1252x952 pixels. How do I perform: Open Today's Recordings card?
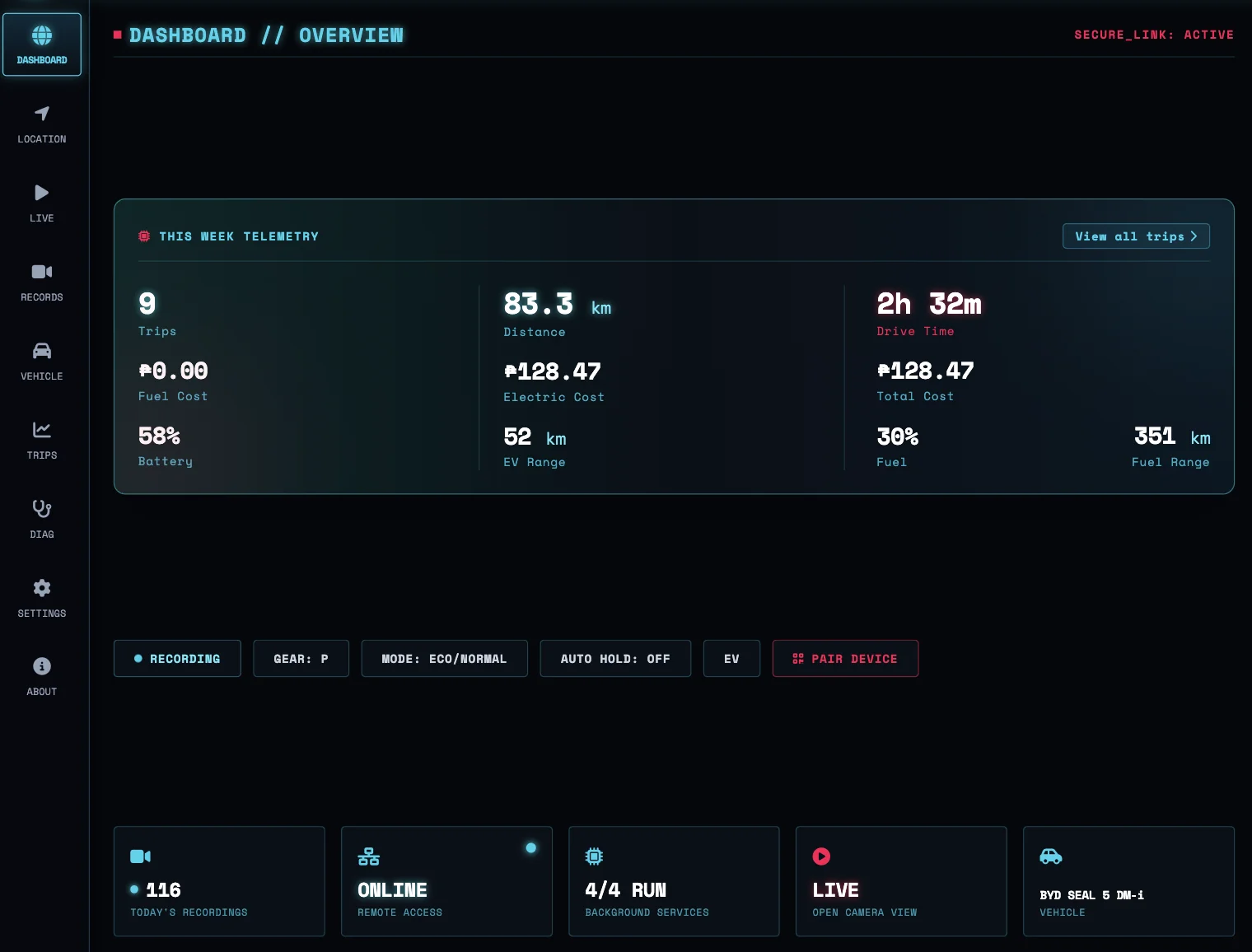[219, 881]
